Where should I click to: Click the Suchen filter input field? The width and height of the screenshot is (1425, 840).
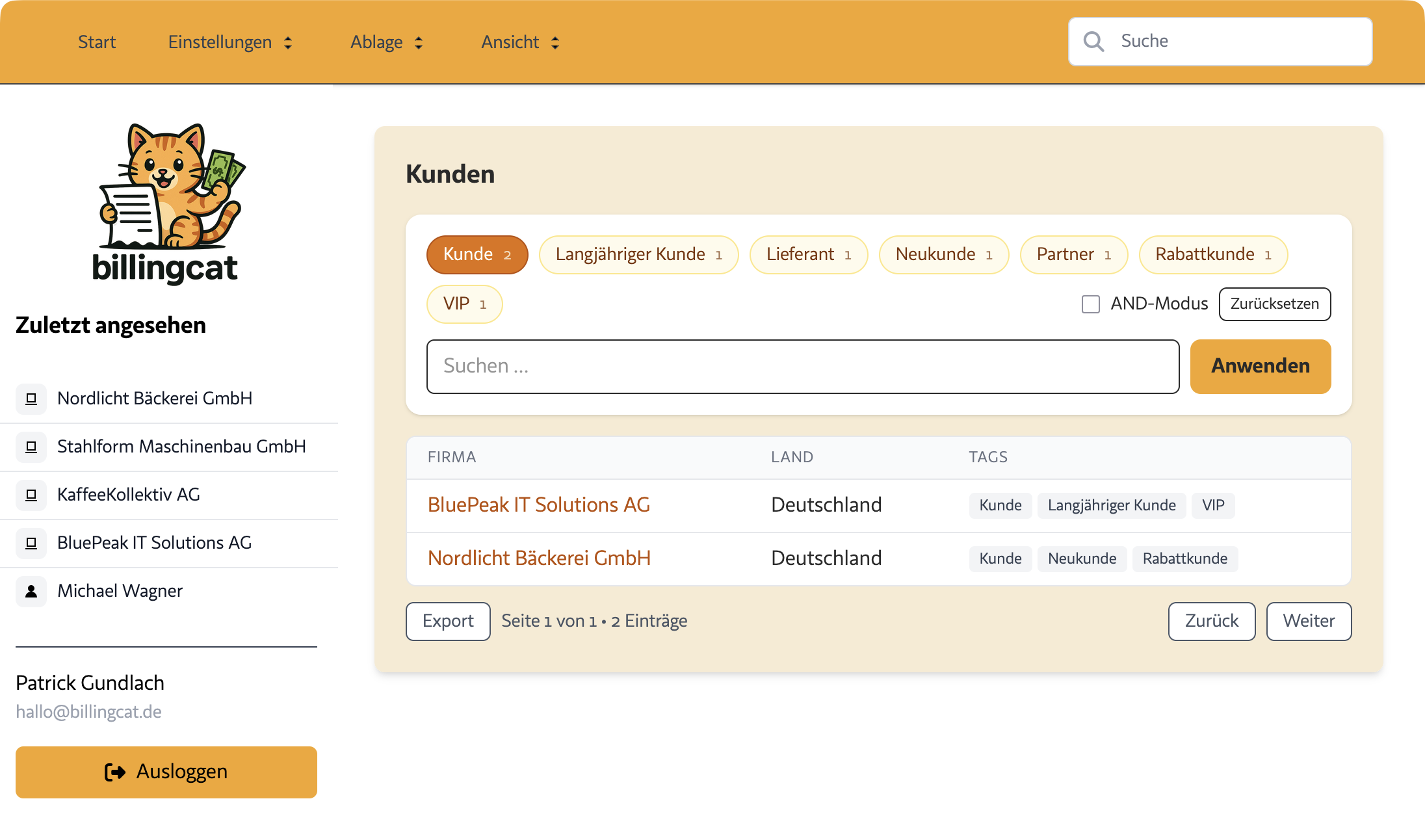[802, 366]
